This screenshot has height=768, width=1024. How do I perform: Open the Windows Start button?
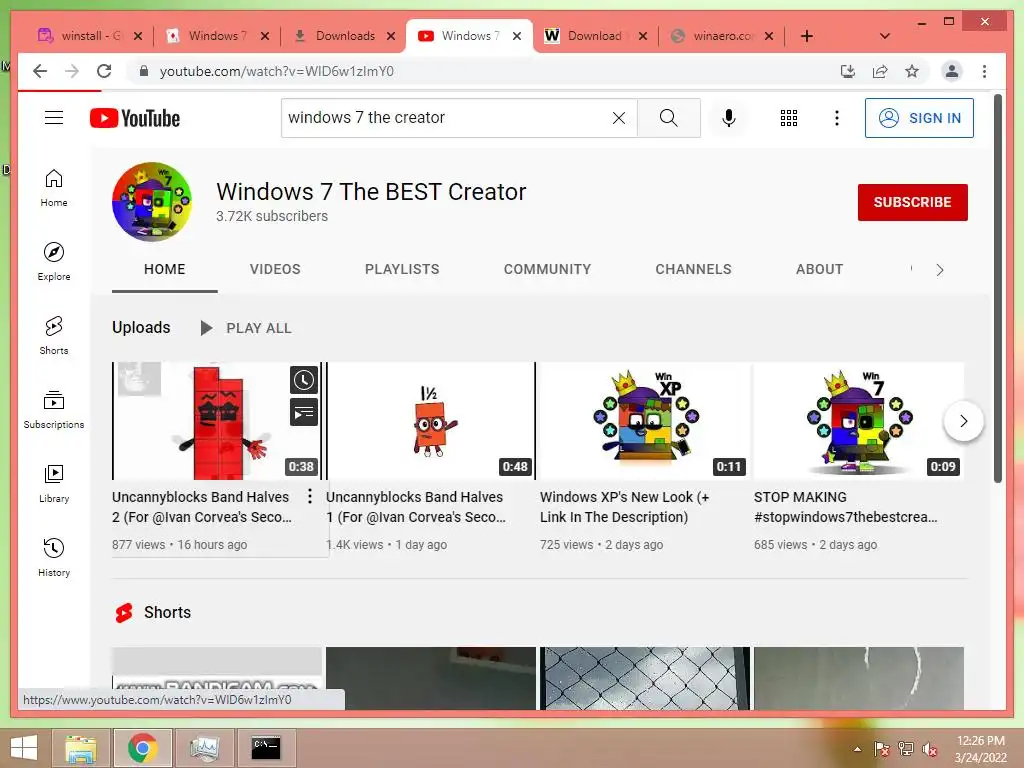point(24,748)
